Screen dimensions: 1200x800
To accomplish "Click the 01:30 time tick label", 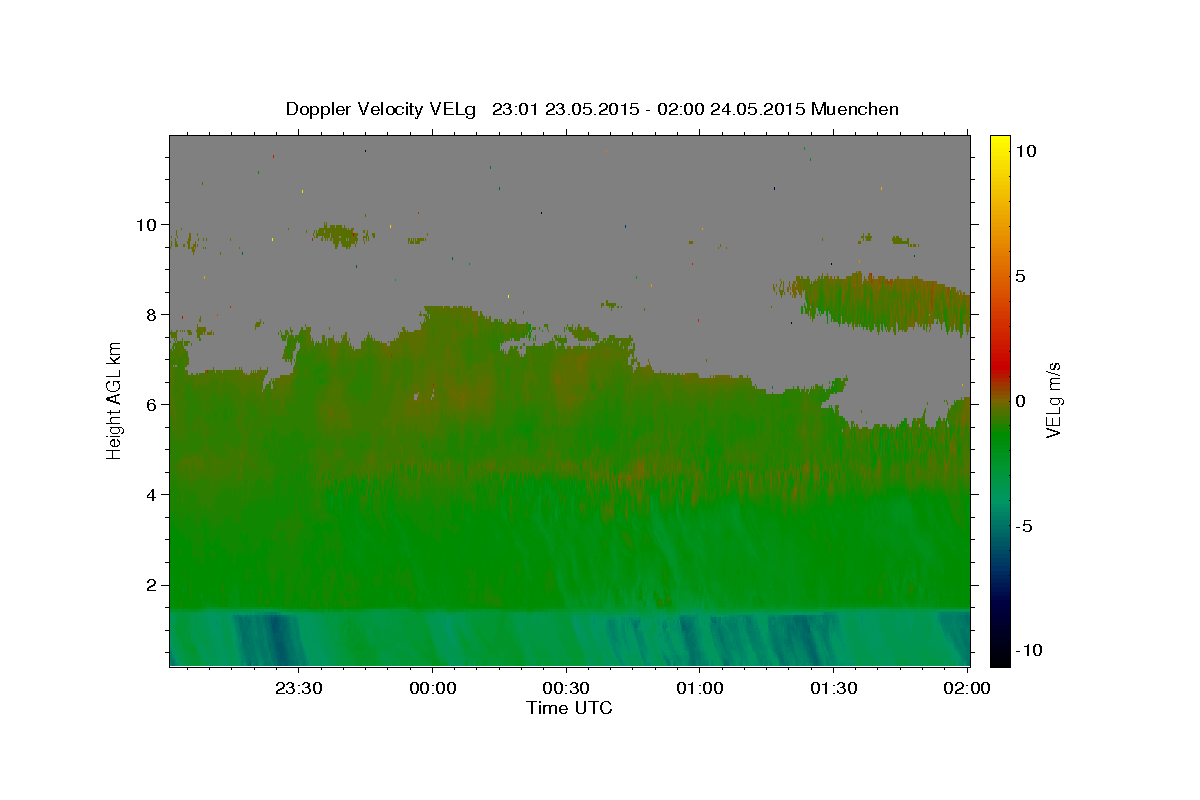I will (833, 688).
